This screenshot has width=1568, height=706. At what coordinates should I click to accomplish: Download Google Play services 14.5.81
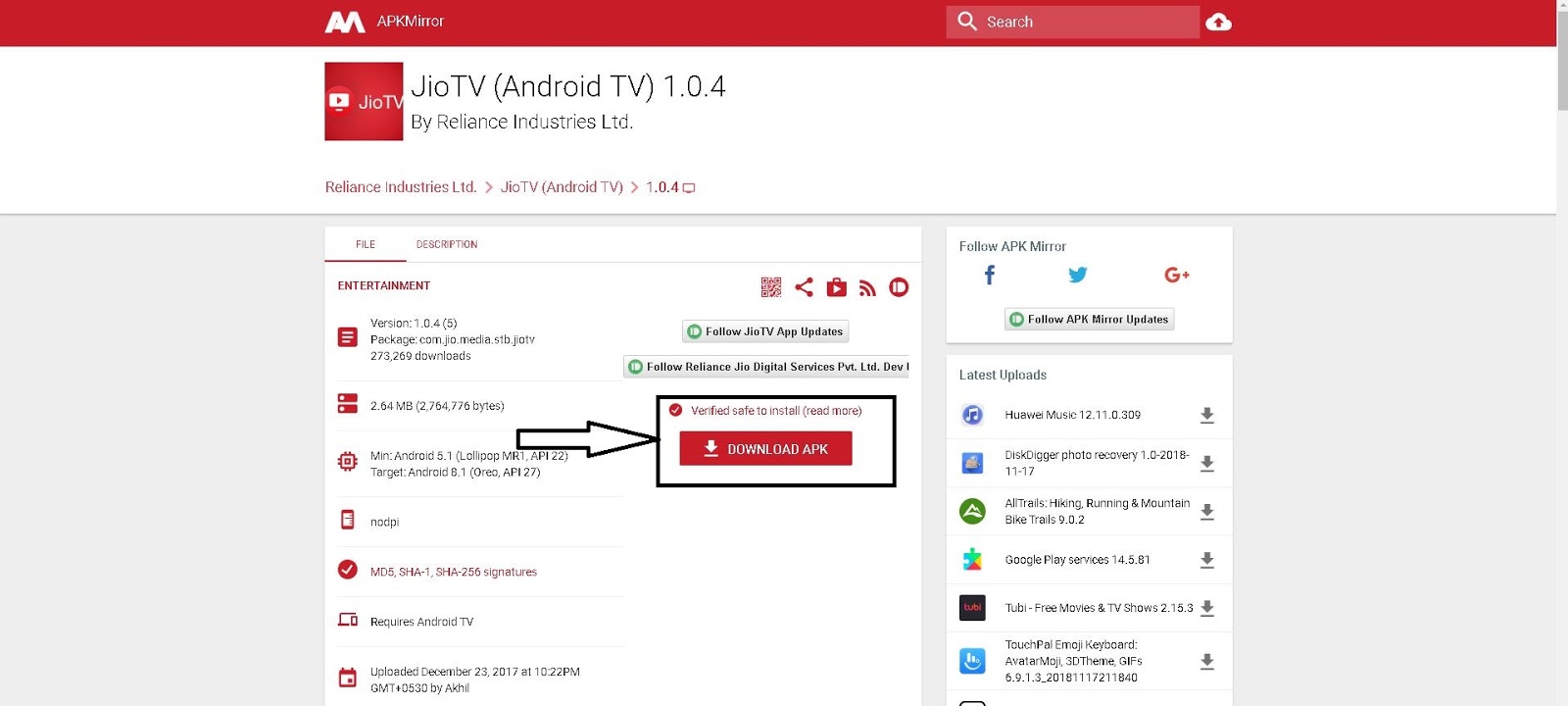1207,560
